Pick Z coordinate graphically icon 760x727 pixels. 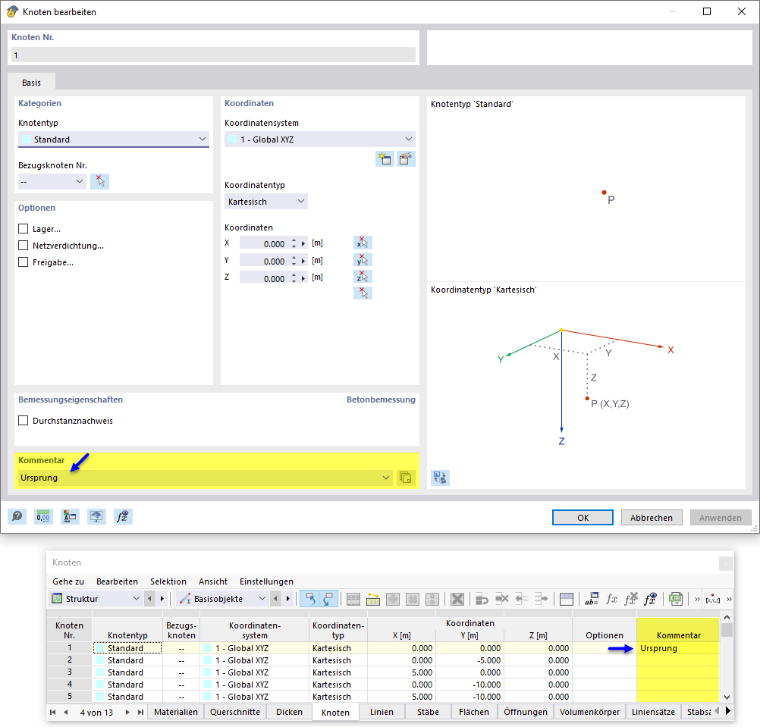point(363,277)
